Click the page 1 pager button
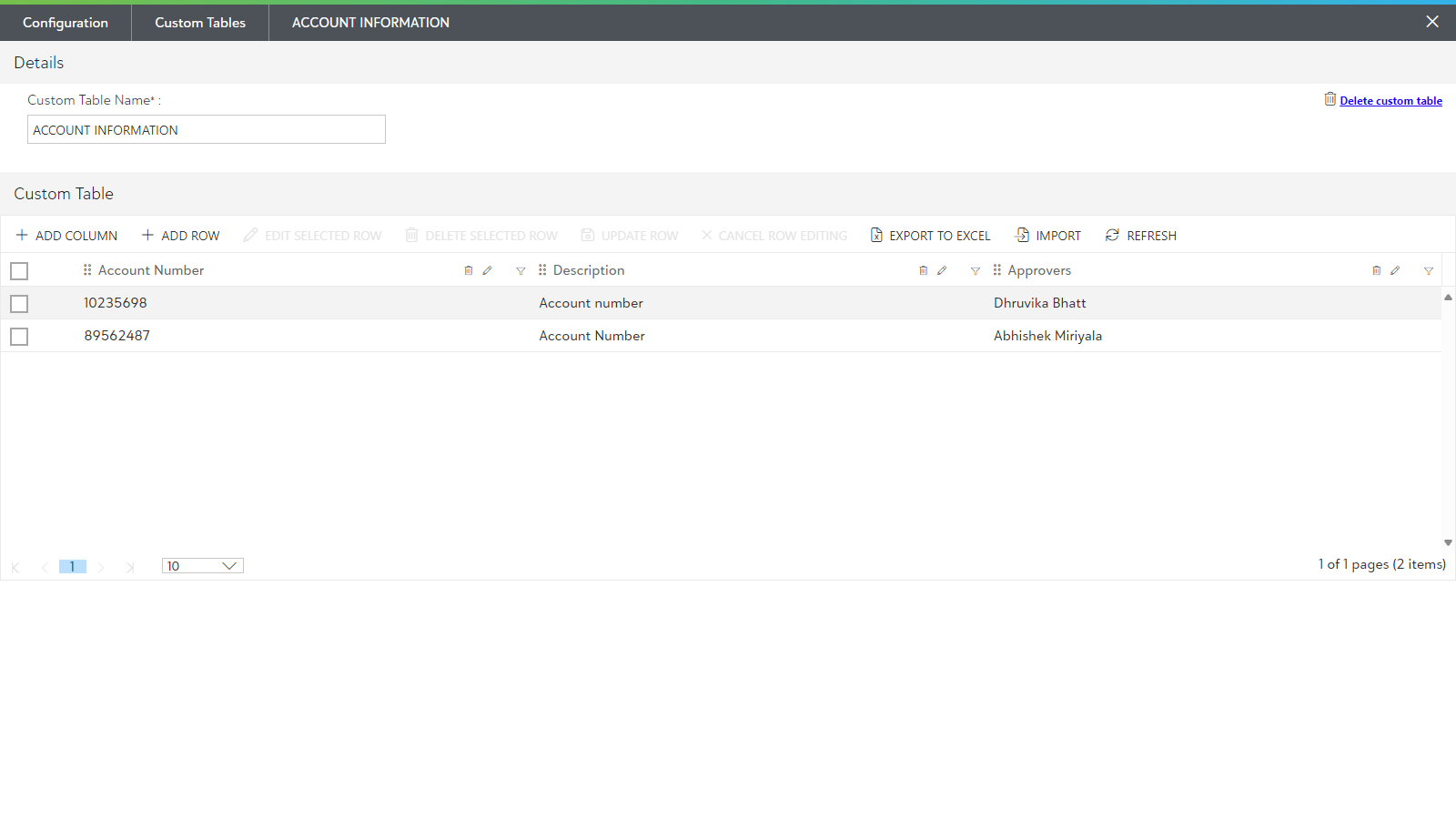1456x819 pixels. 73,566
